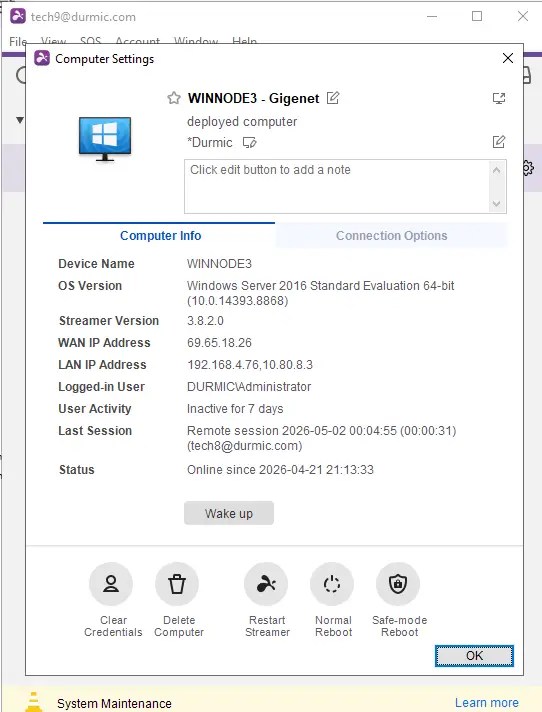Close the Computer Settings dialog
Screen dimensions: 542x712
click(508, 58)
